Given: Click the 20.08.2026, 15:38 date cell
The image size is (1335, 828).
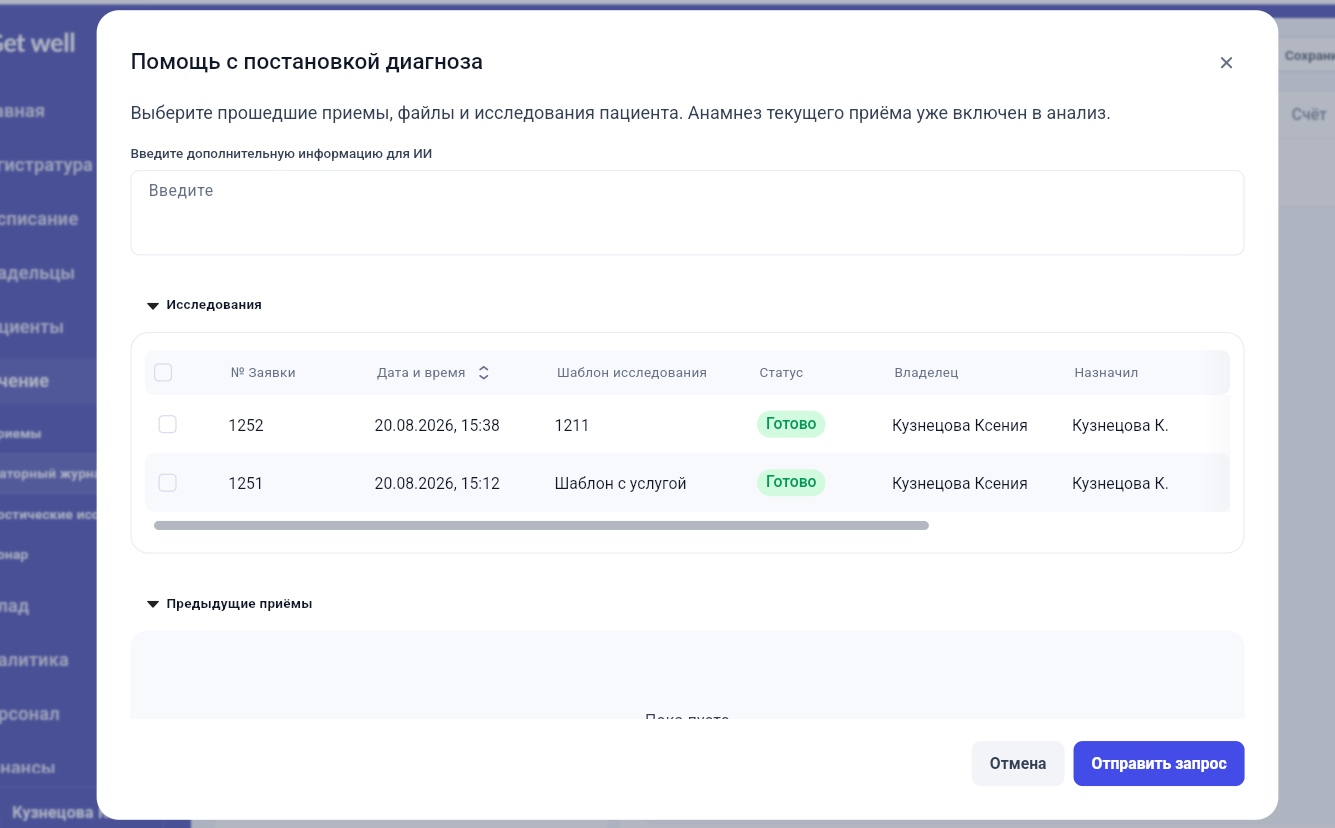Looking at the screenshot, I should [437, 425].
